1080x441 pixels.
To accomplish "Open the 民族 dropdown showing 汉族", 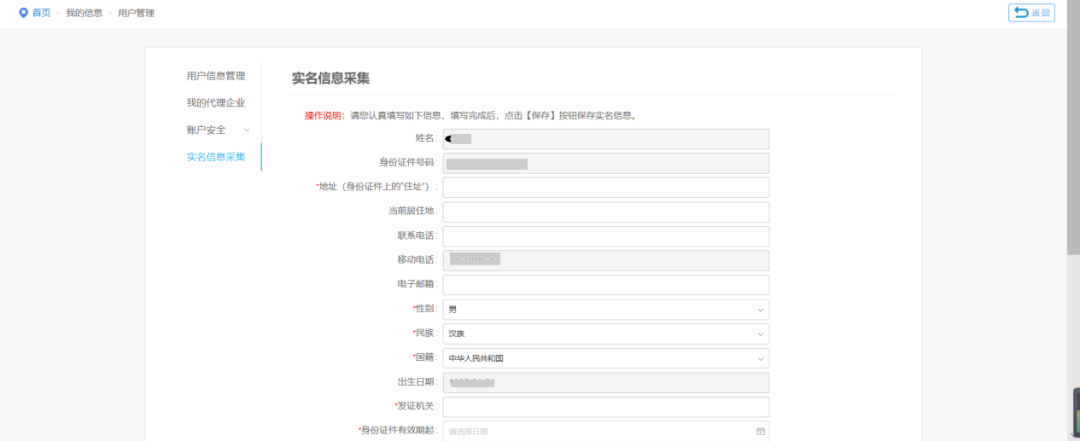I will click(606, 334).
